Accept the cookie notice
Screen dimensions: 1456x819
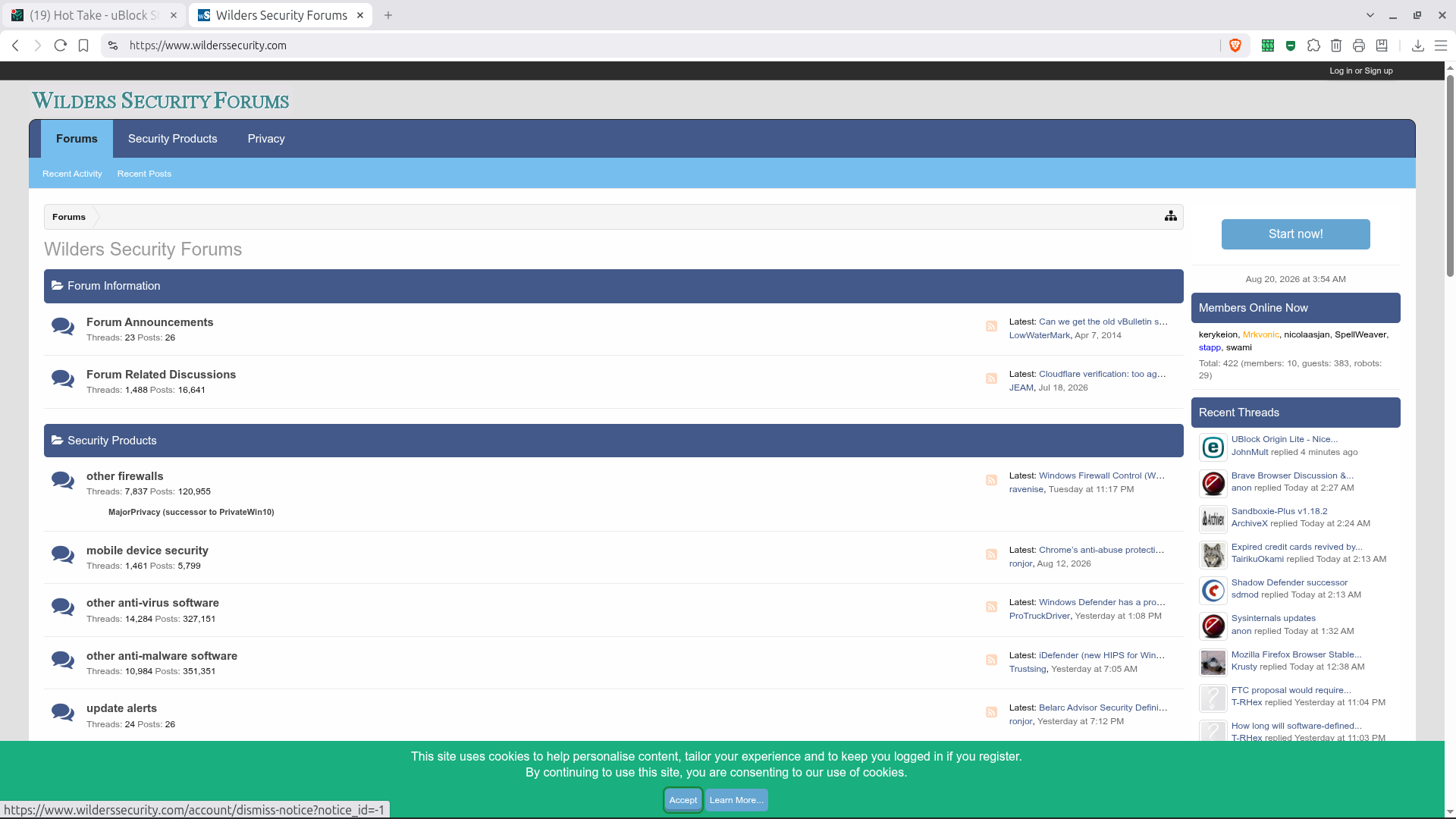tap(682, 800)
